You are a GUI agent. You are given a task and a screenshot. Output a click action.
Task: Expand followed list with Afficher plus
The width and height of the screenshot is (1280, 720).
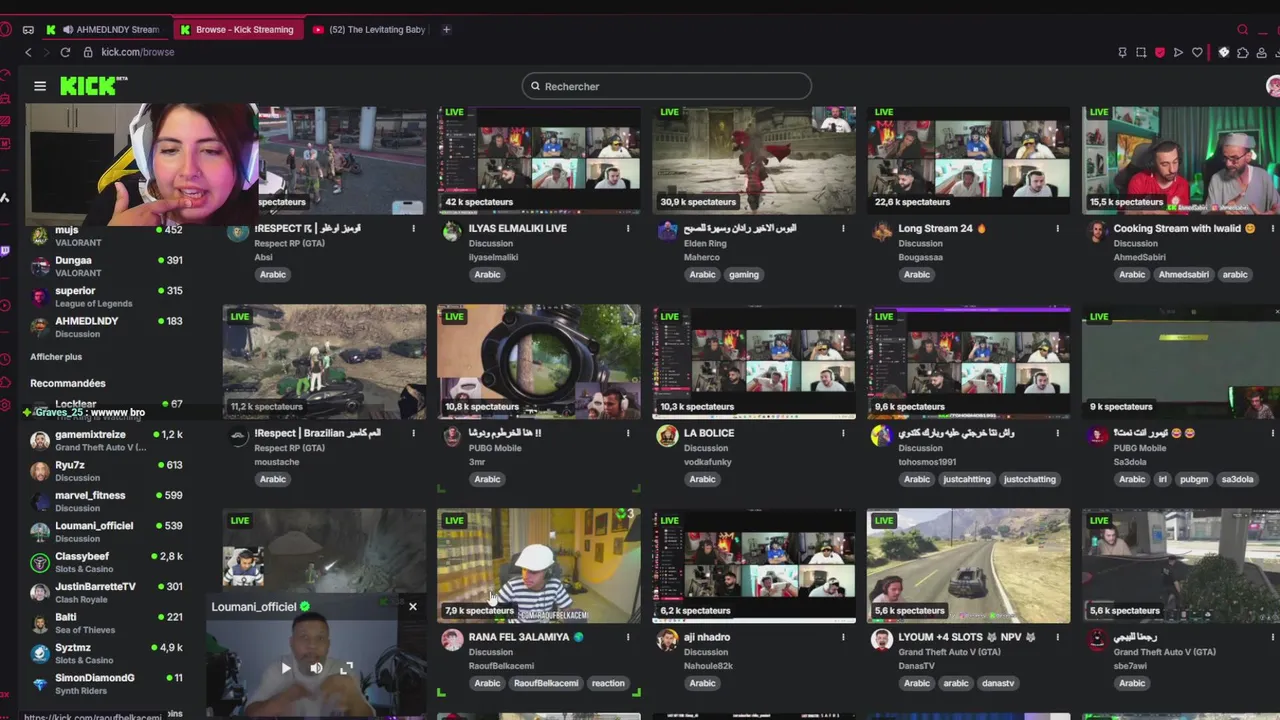[56, 357]
